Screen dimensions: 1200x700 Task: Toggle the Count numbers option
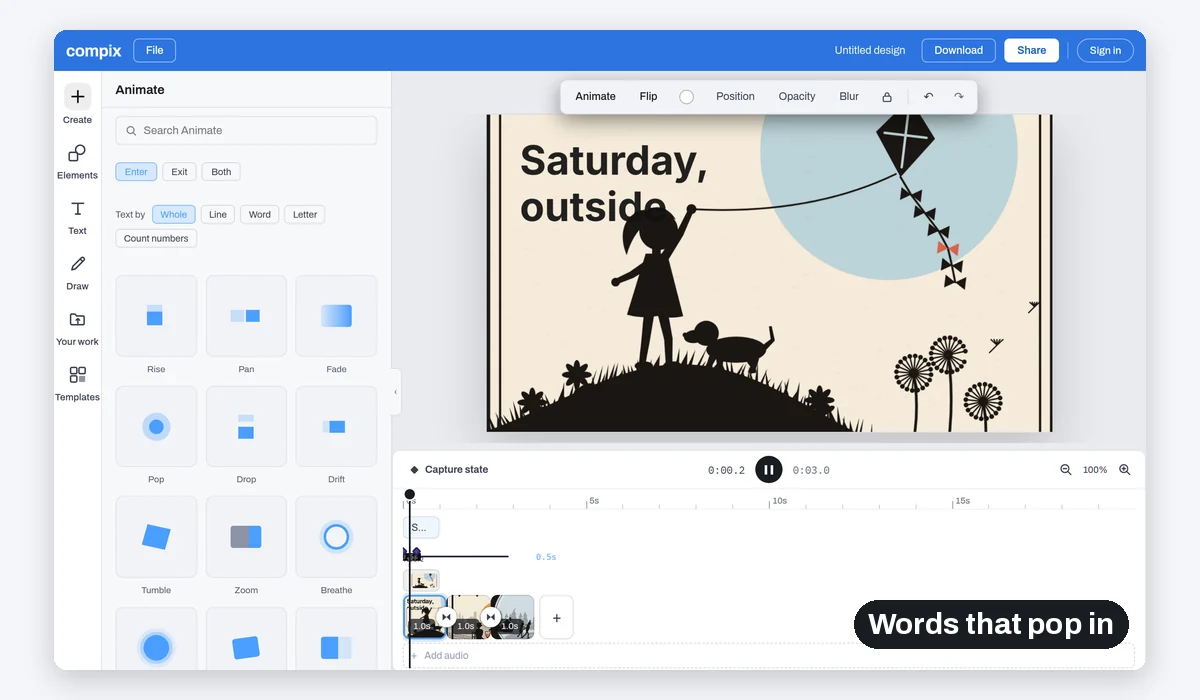click(x=156, y=238)
